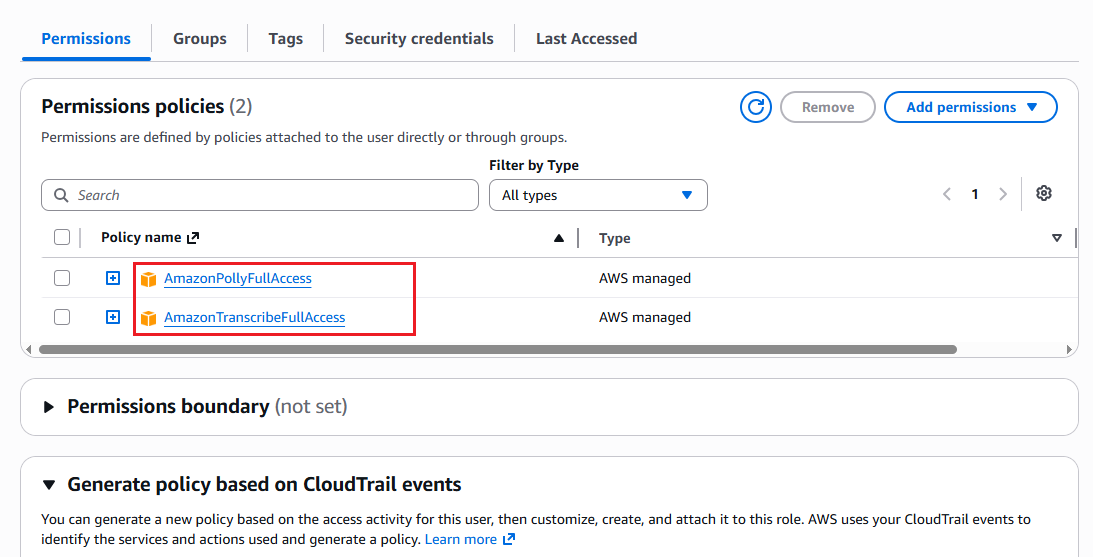
Task: Open the Filter by Type dropdown
Action: (x=598, y=195)
